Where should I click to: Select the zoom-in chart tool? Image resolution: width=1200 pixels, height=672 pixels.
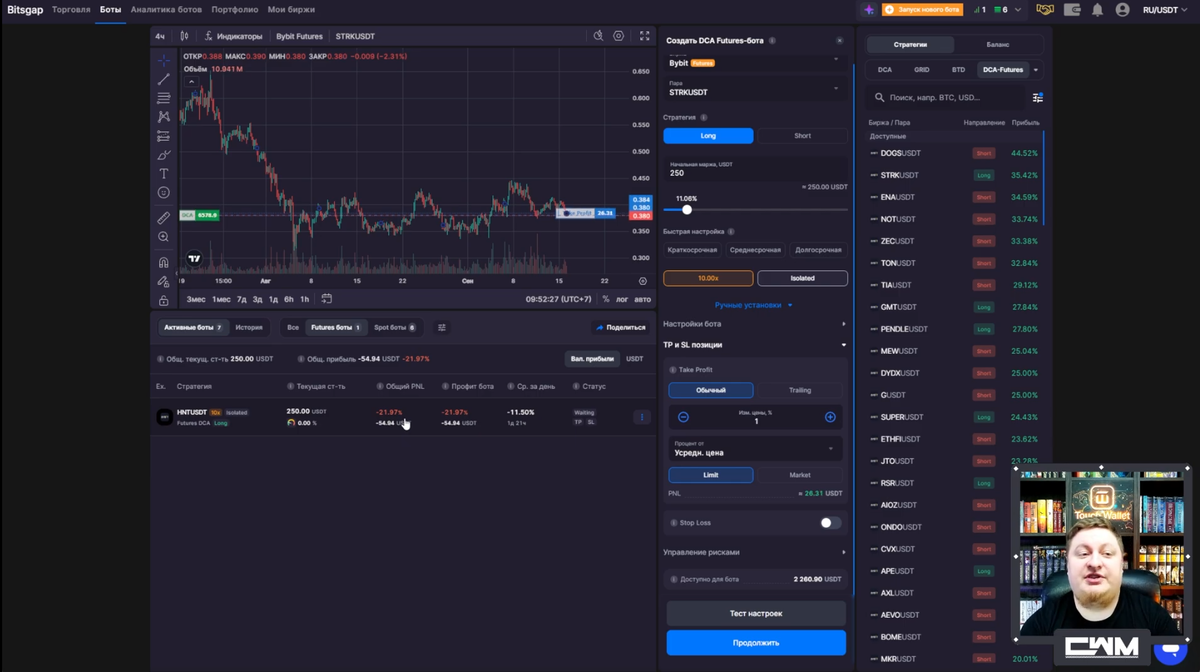click(x=163, y=237)
